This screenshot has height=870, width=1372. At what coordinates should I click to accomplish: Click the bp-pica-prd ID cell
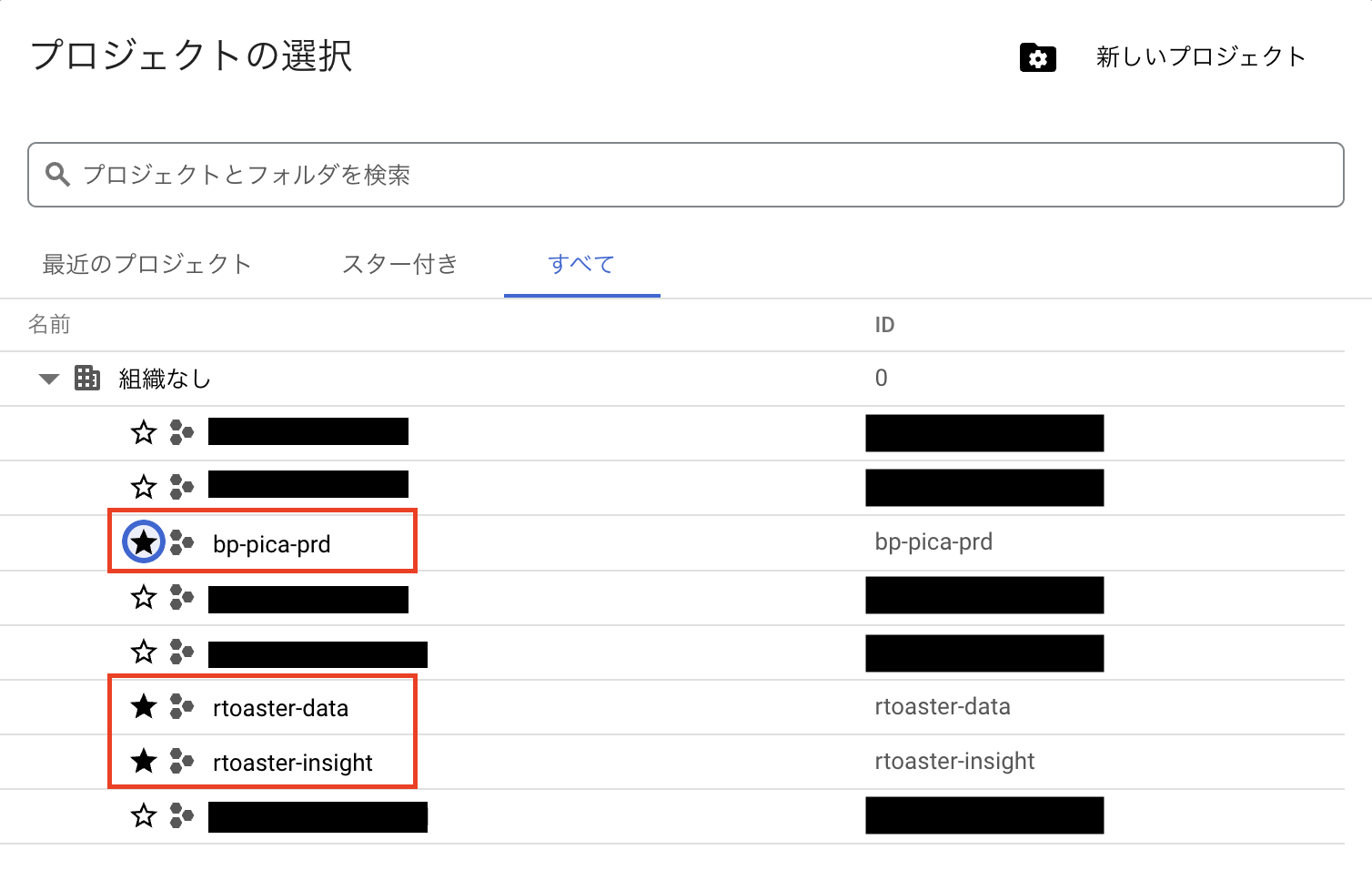coord(933,542)
